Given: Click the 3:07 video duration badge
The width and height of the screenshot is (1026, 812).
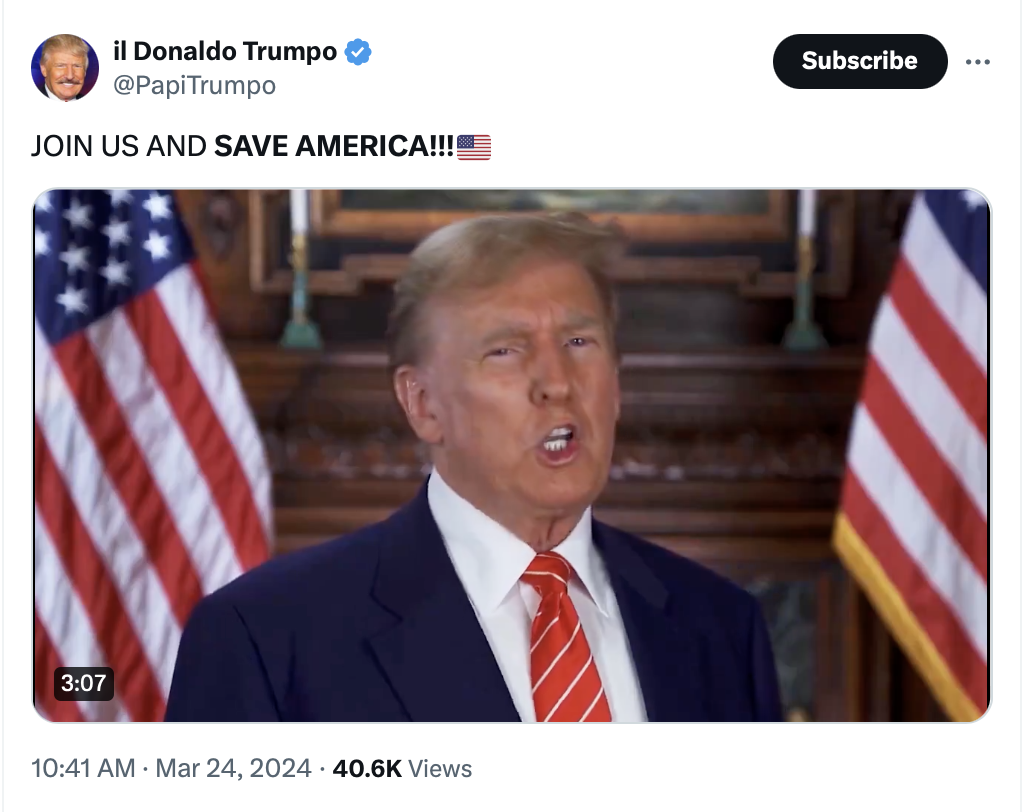Looking at the screenshot, I should [84, 683].
